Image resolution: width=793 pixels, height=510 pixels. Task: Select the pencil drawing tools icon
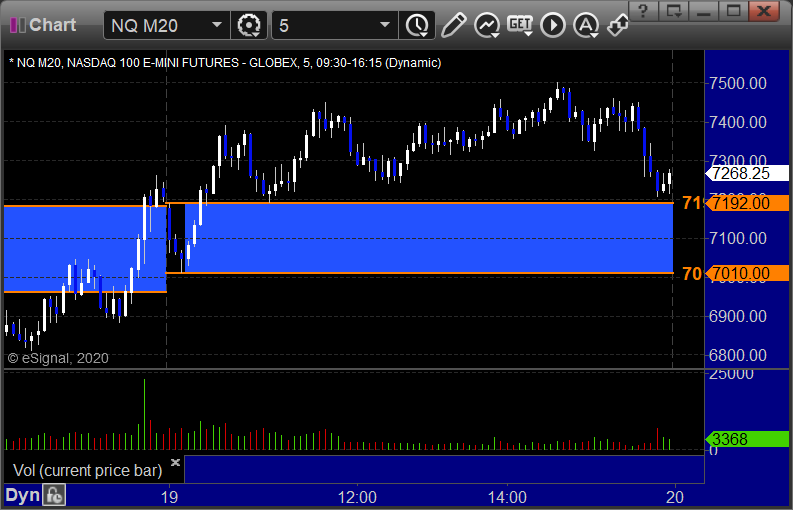[x=453, y=25]
